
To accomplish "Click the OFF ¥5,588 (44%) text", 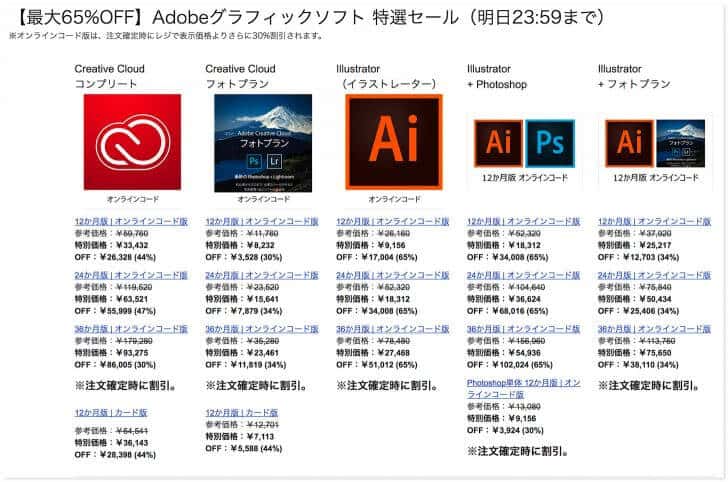I will [244, 449].
